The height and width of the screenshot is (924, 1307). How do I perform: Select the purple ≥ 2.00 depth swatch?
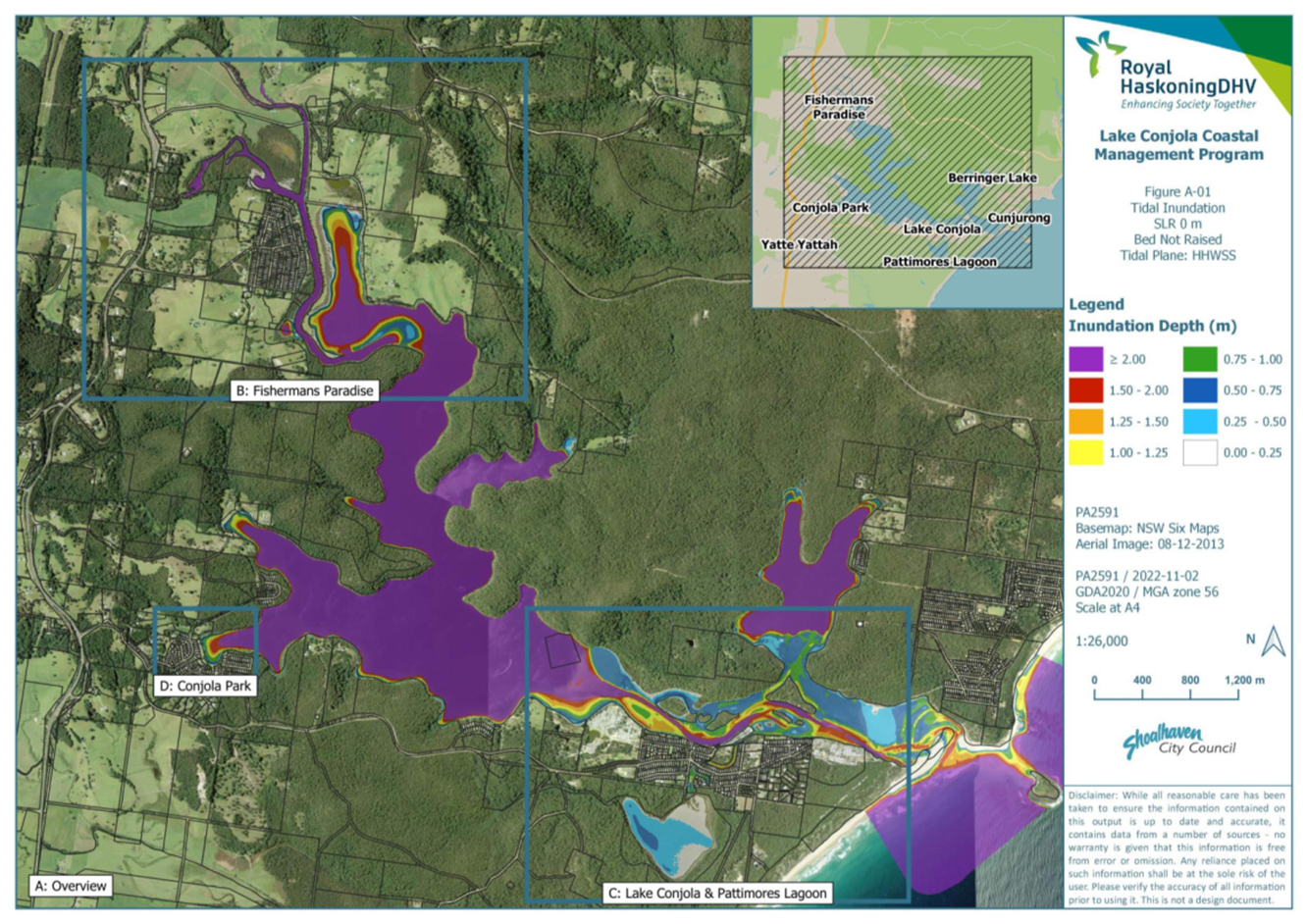point(1086,359)
